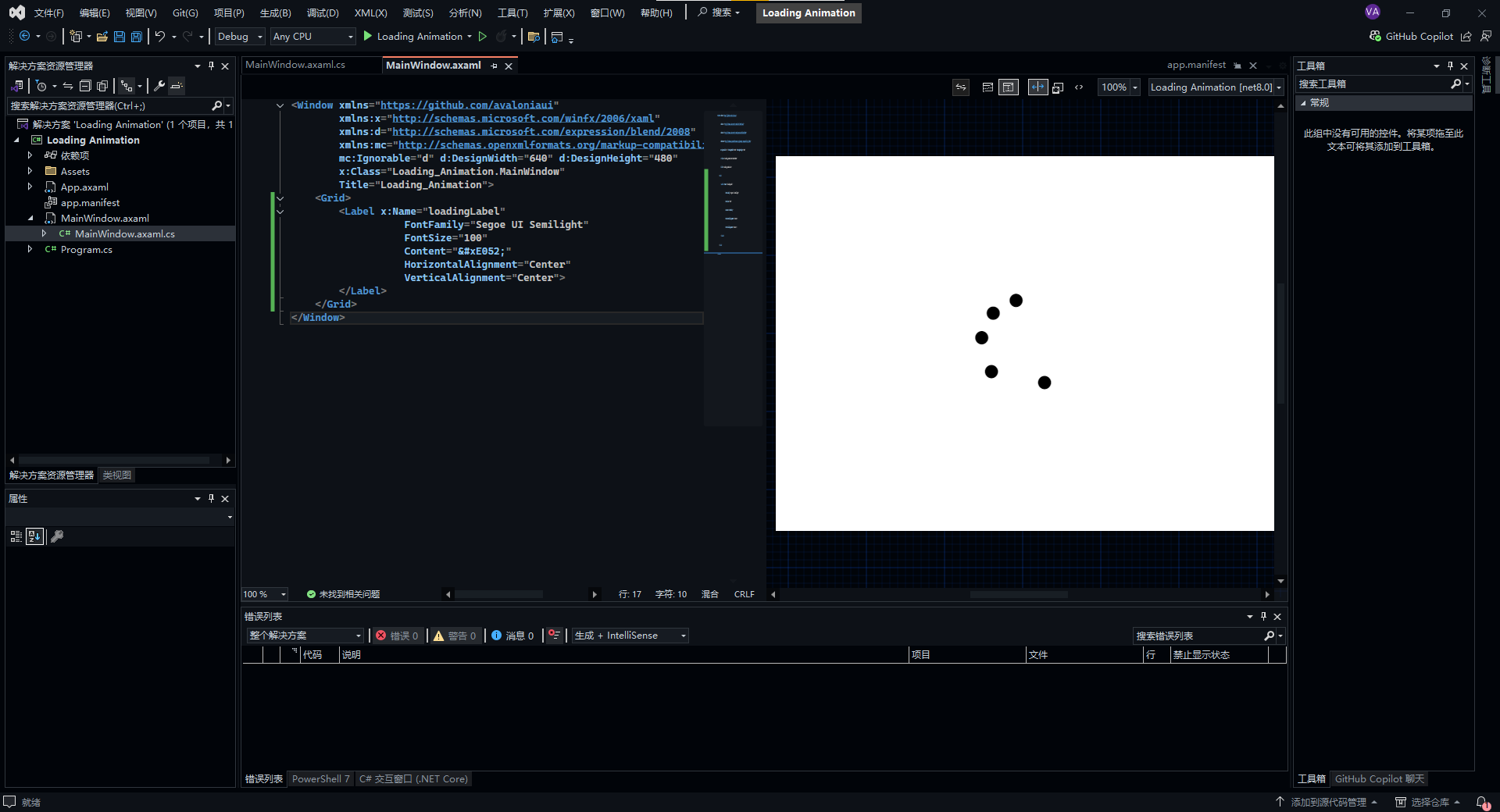Viewport: 1500px width, 812px height.
Task: Click the code editor horizontal scrollbar
Action: (x=499, y=594)
